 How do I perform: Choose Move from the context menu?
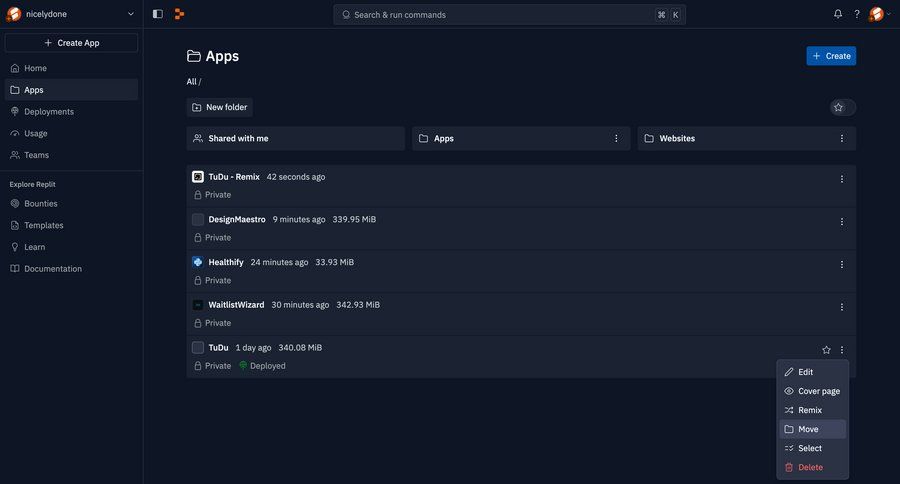tap(812, 429)
